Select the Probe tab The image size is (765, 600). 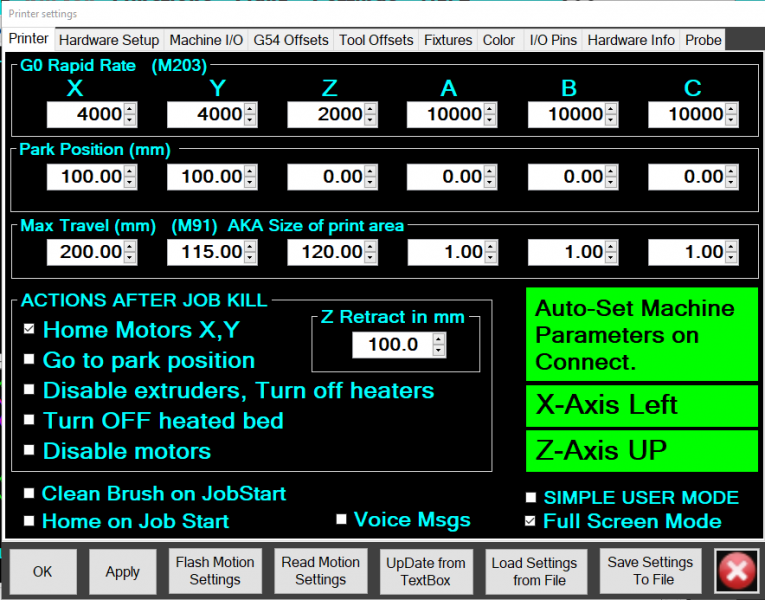702,40
